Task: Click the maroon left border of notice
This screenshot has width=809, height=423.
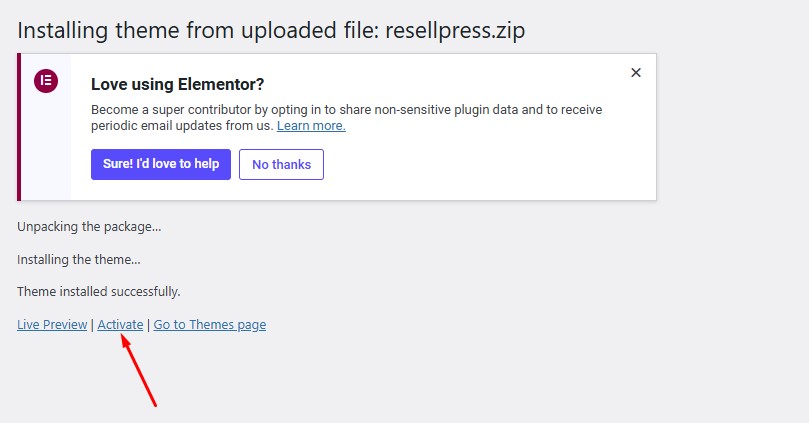Action: pyautogui.click(x=19, y=127)
